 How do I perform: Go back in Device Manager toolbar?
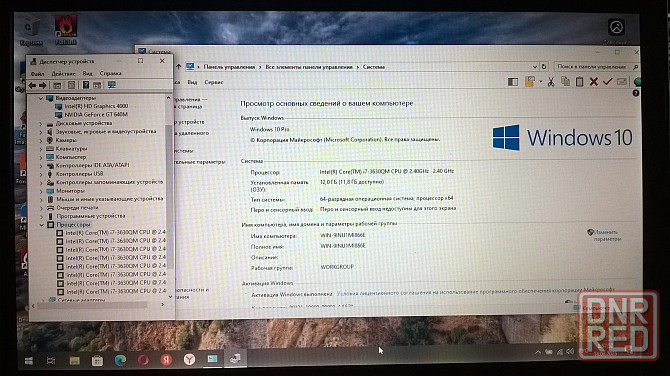tap(32, 85)
